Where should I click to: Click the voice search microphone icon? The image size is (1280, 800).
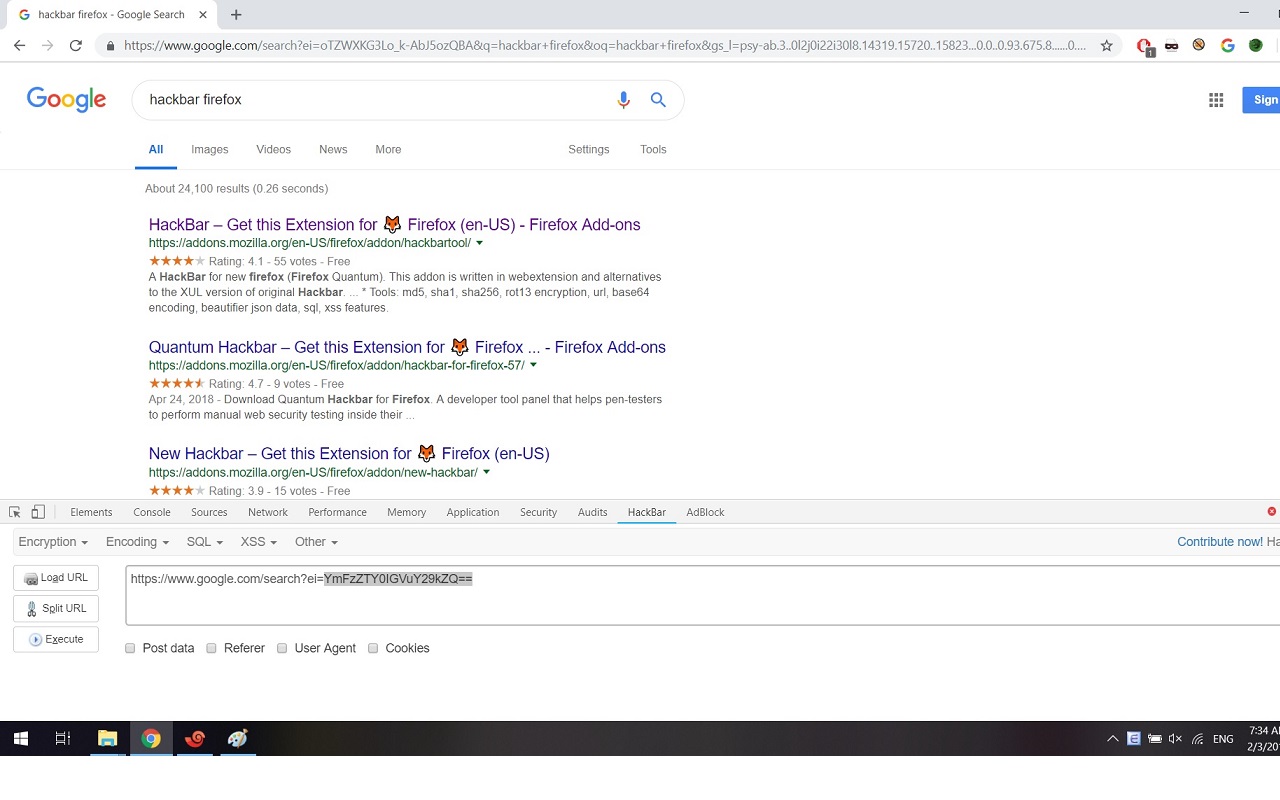[623, 100]
